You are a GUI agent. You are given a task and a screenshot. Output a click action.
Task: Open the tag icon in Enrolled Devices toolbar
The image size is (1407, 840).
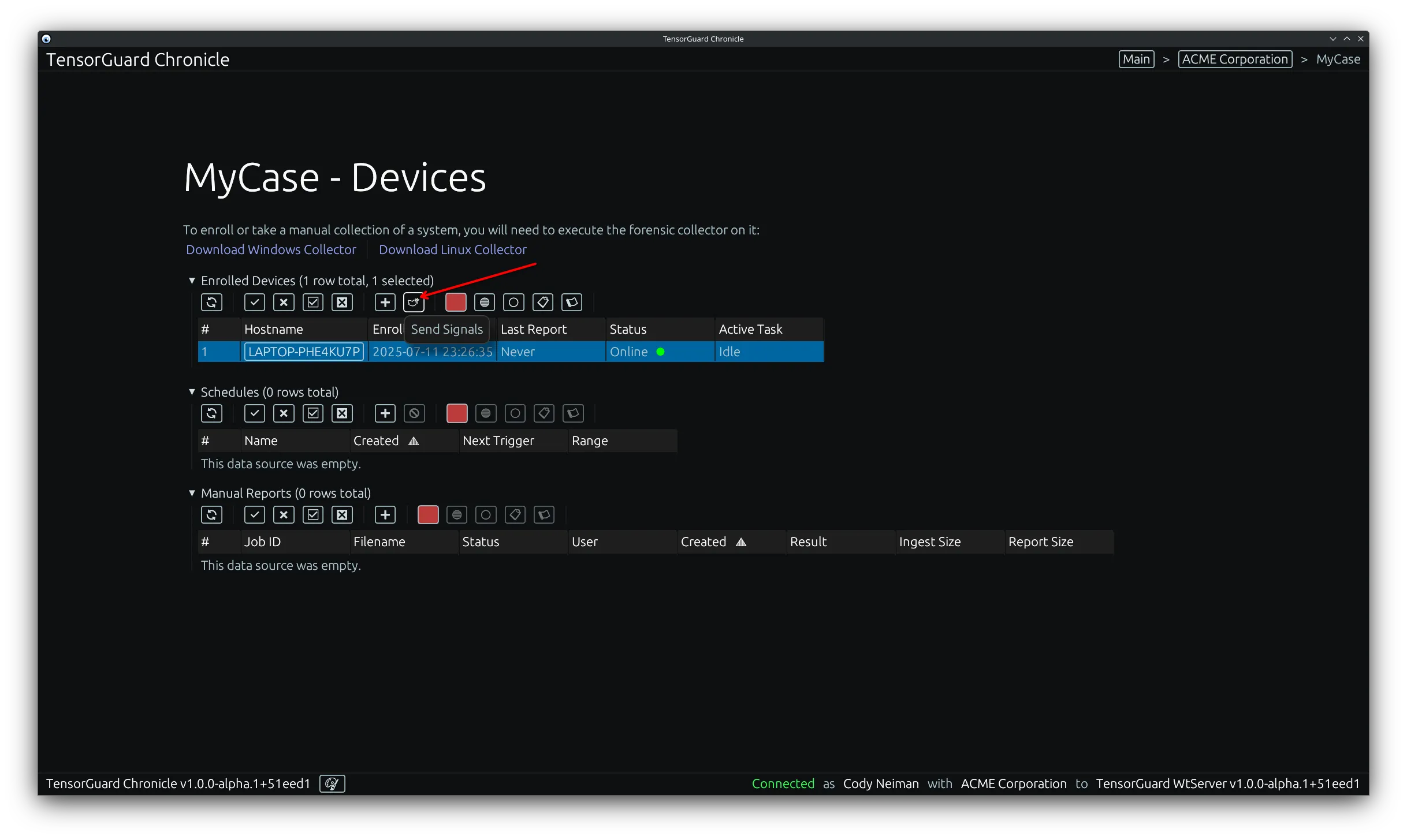click(542, 302)
